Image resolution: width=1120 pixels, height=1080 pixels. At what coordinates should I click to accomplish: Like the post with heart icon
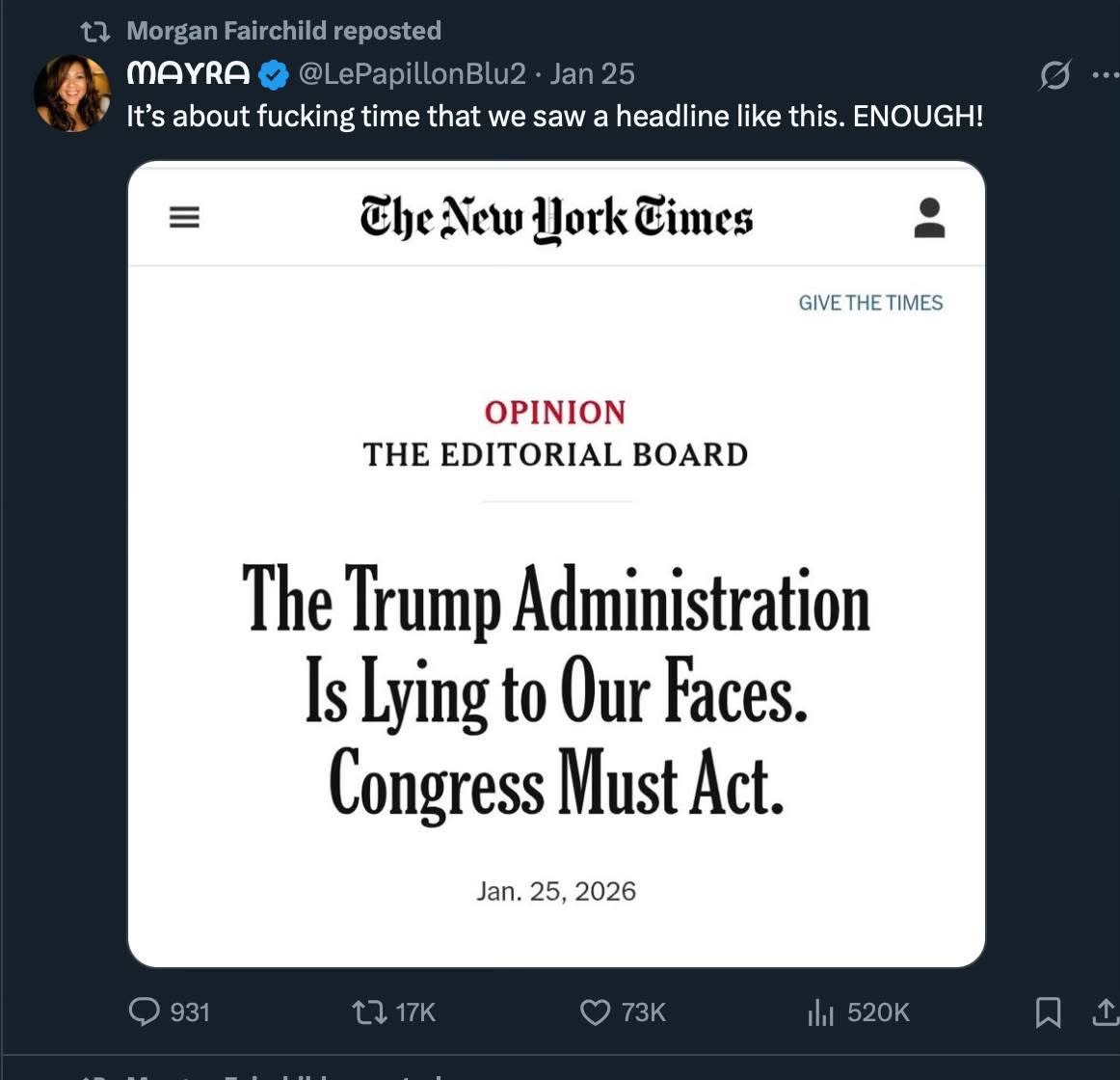click(595, 1012)
